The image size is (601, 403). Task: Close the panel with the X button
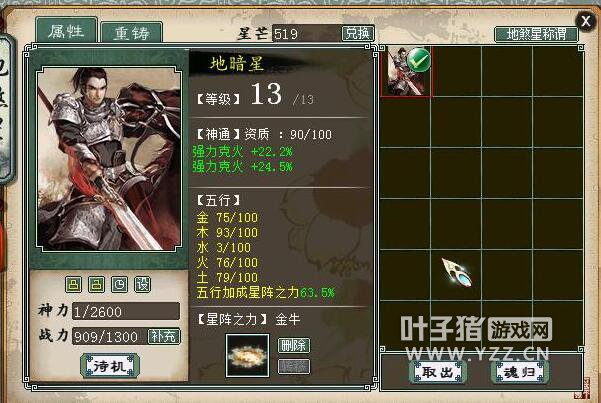click(x=585, y=21)
